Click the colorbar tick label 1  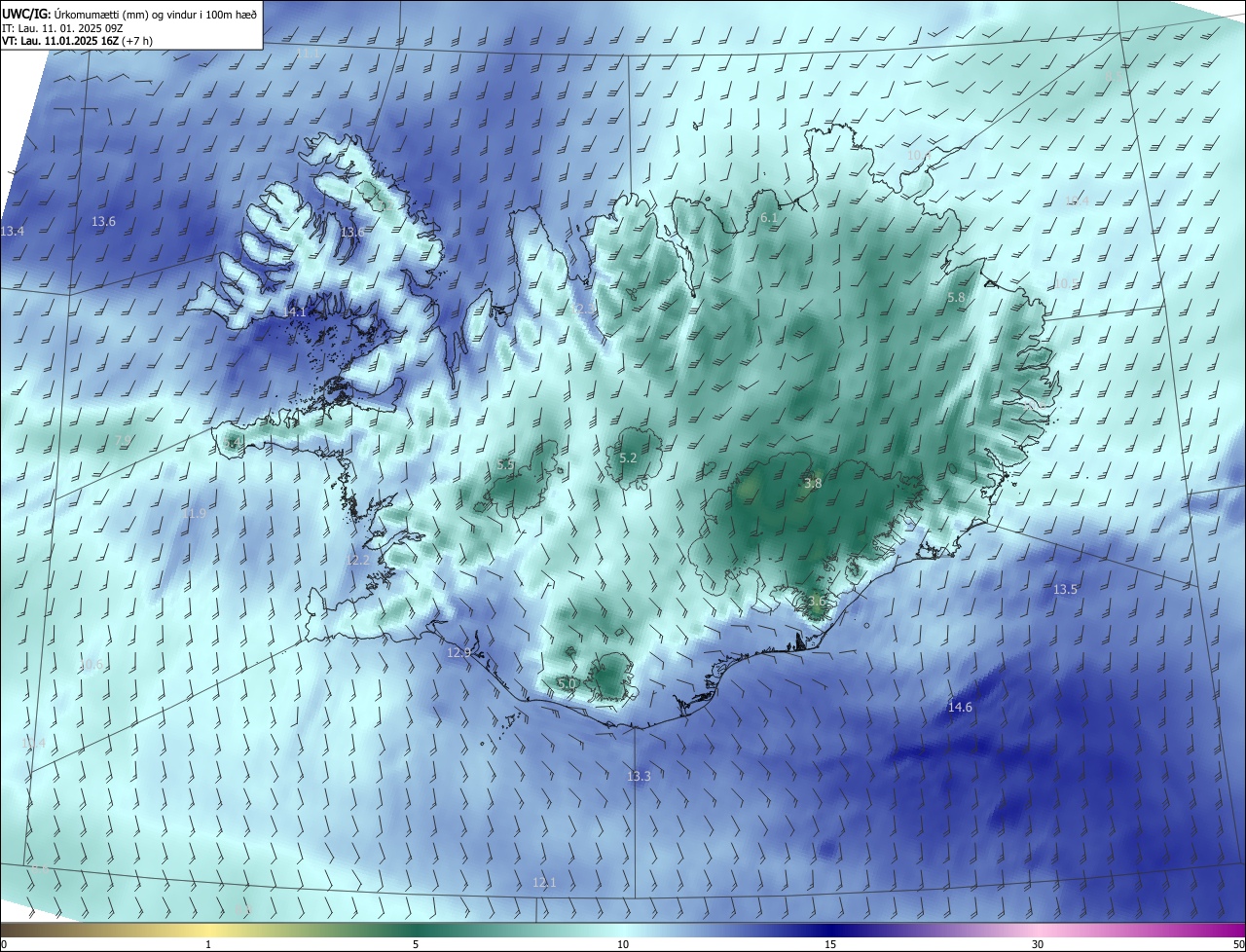[208, 944]
